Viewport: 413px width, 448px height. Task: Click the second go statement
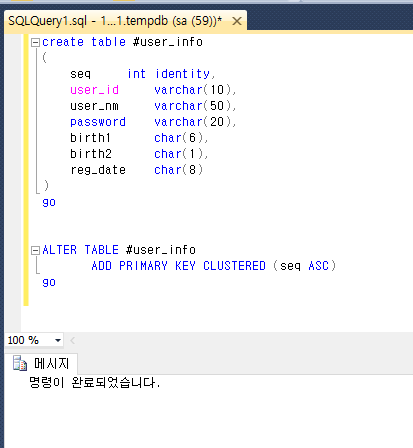click(49, 283)
